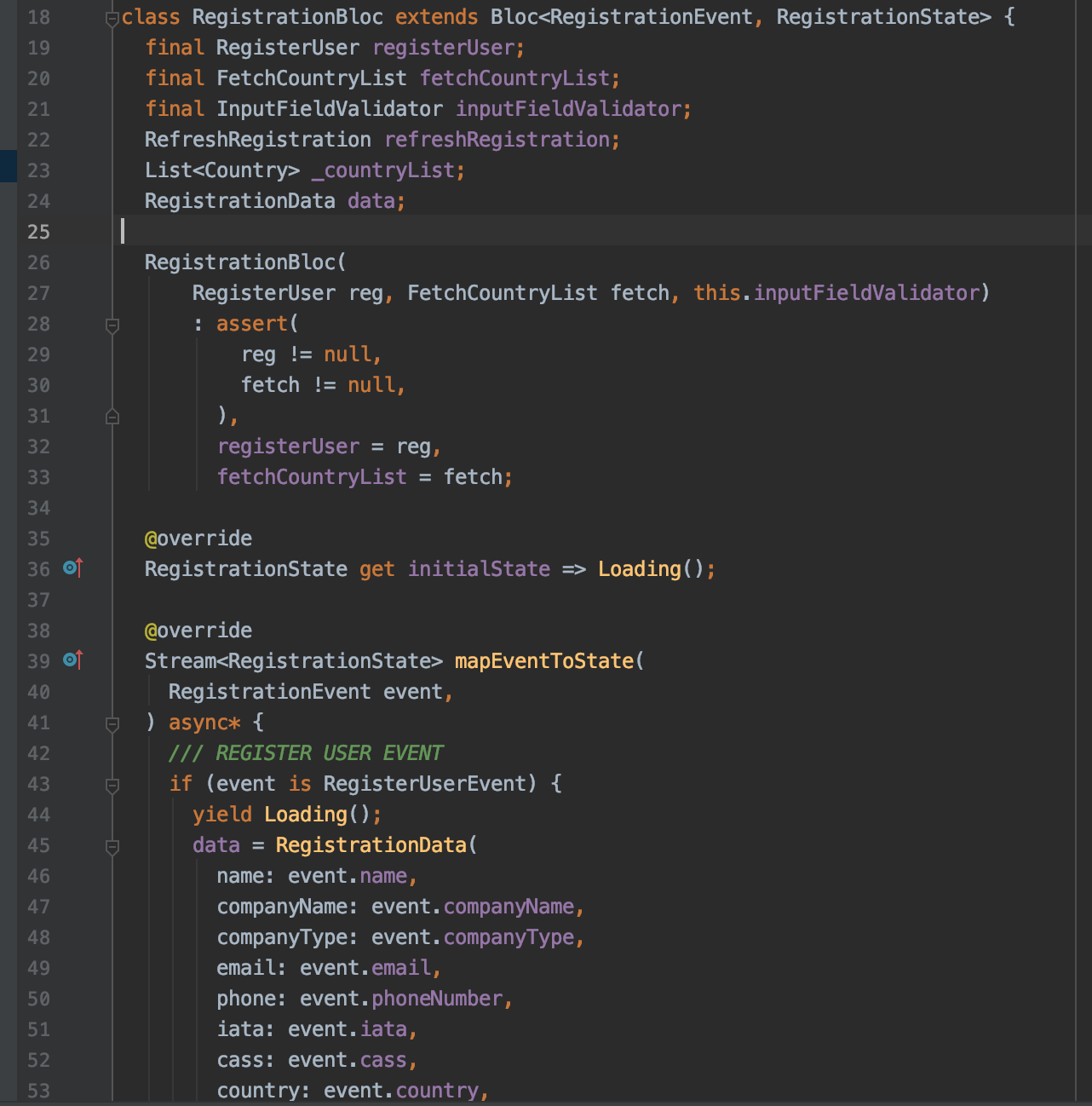Click 'reg != null,' assertion
1092x1106 pixels.
(312, 354)
